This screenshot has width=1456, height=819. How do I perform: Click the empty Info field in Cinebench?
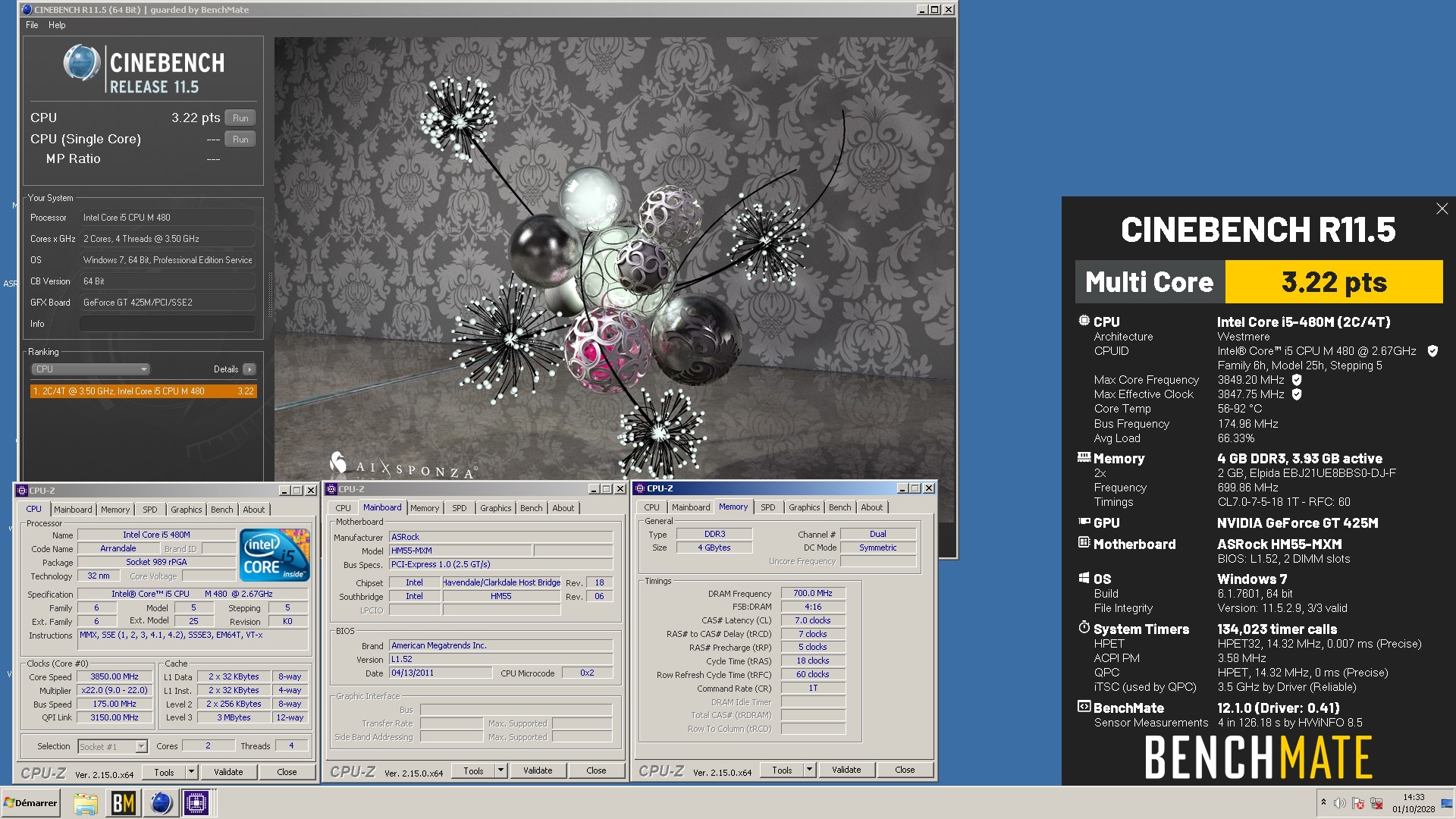tap(167, 323)
